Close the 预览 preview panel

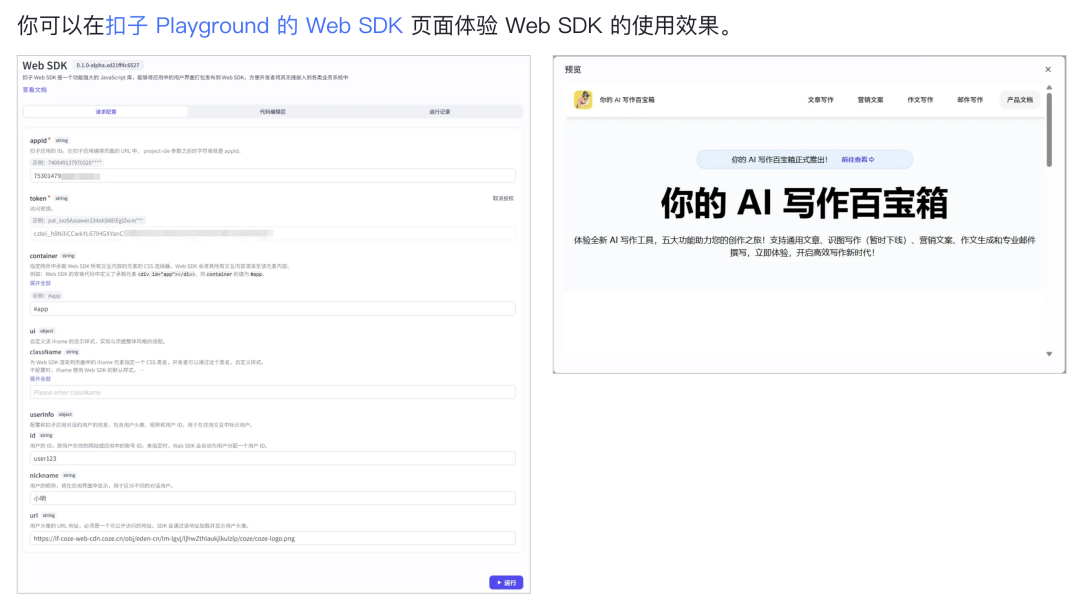point(1048,70)
